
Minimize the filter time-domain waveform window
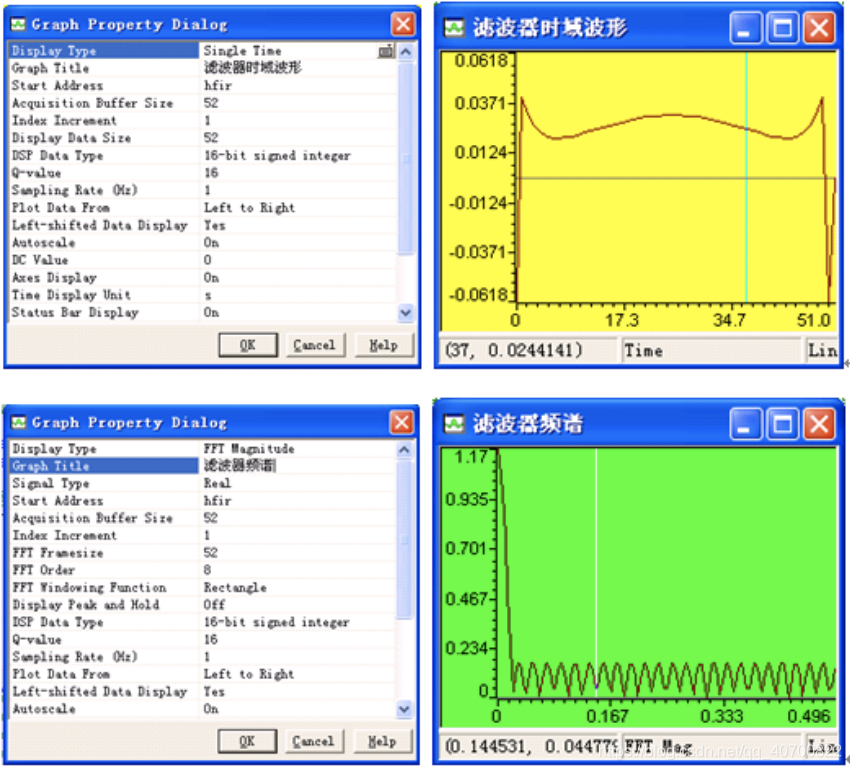click(x=746, y=28)
